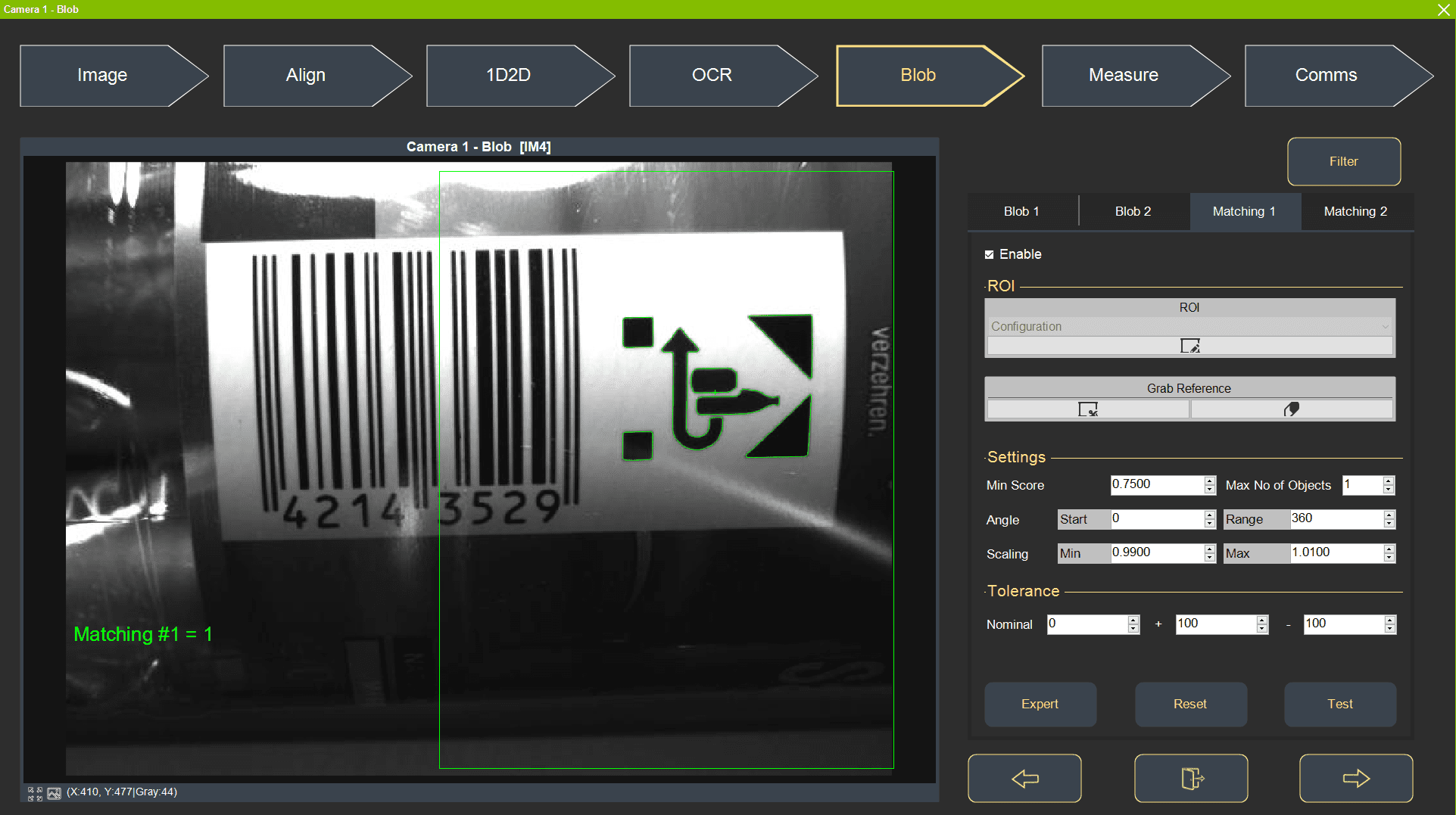Click the Expert button

[1040, 705]
